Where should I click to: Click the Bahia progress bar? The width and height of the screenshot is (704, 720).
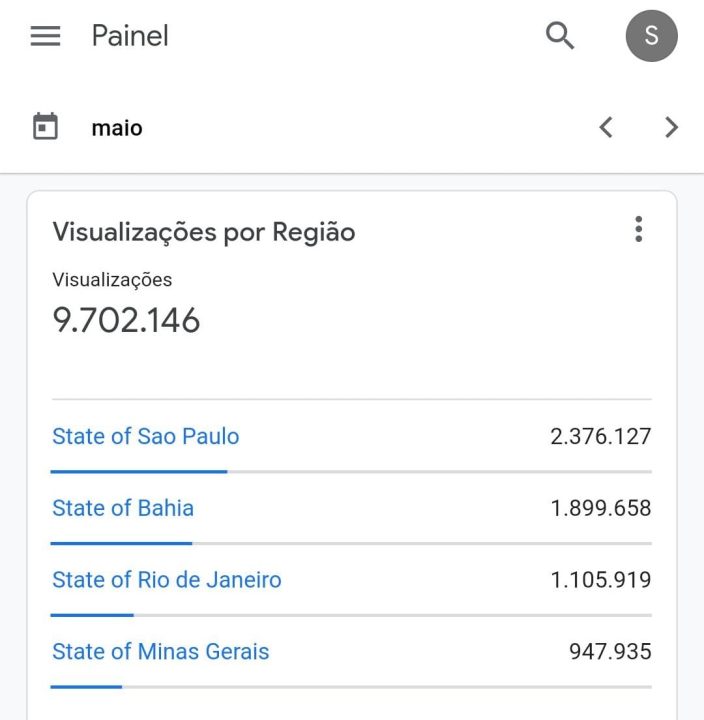(351, 543)
